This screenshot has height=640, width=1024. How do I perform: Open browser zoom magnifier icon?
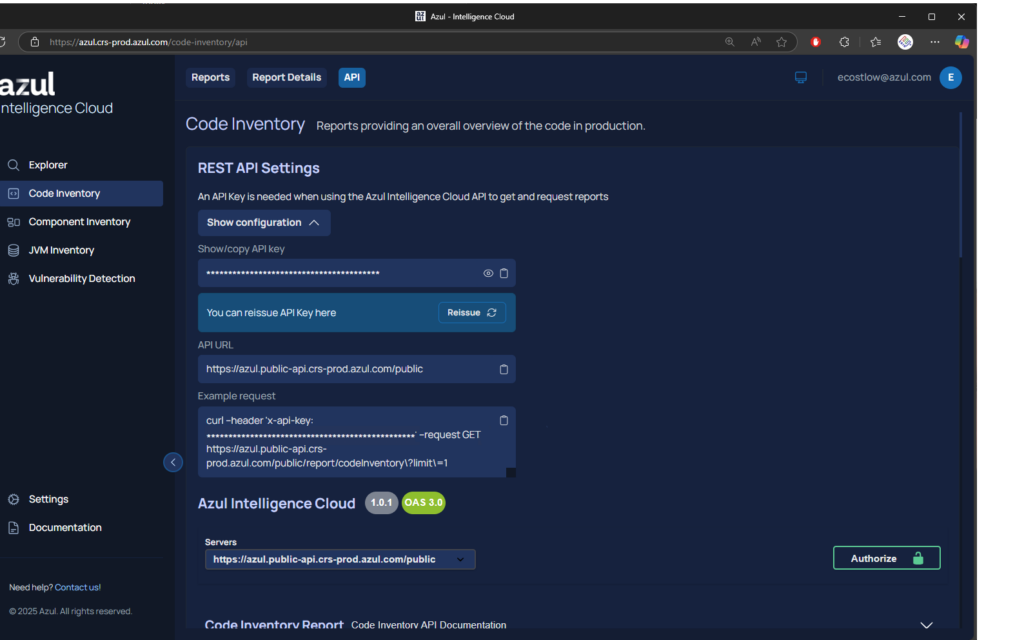pos(730,42)
